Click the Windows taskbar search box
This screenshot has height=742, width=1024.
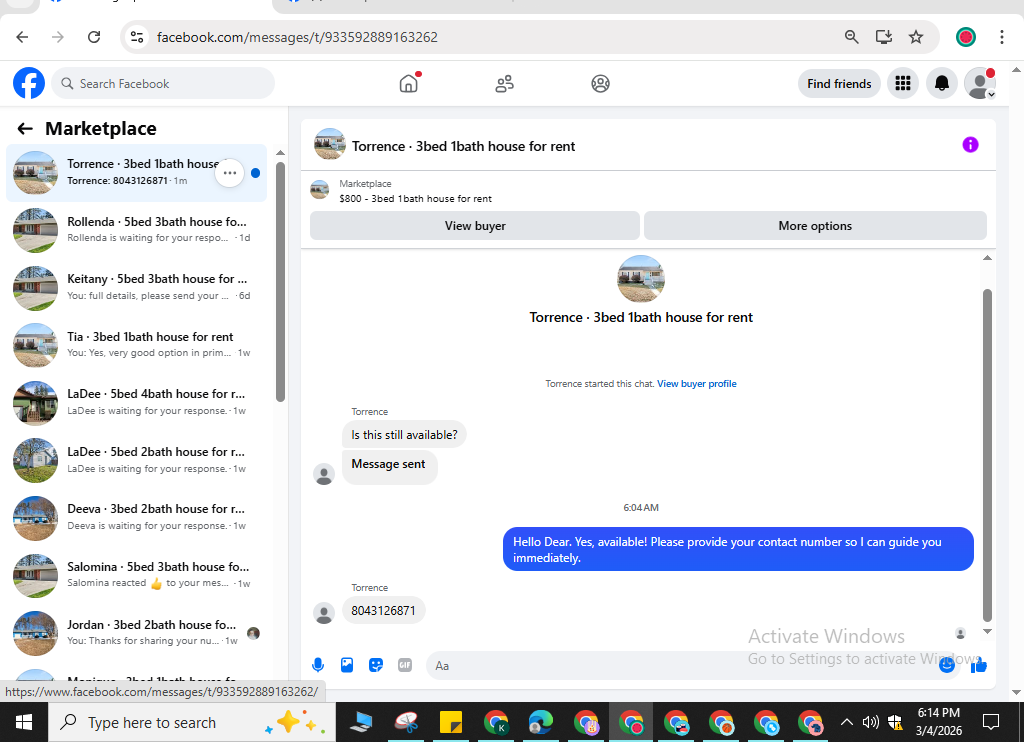tap(192, 722)
